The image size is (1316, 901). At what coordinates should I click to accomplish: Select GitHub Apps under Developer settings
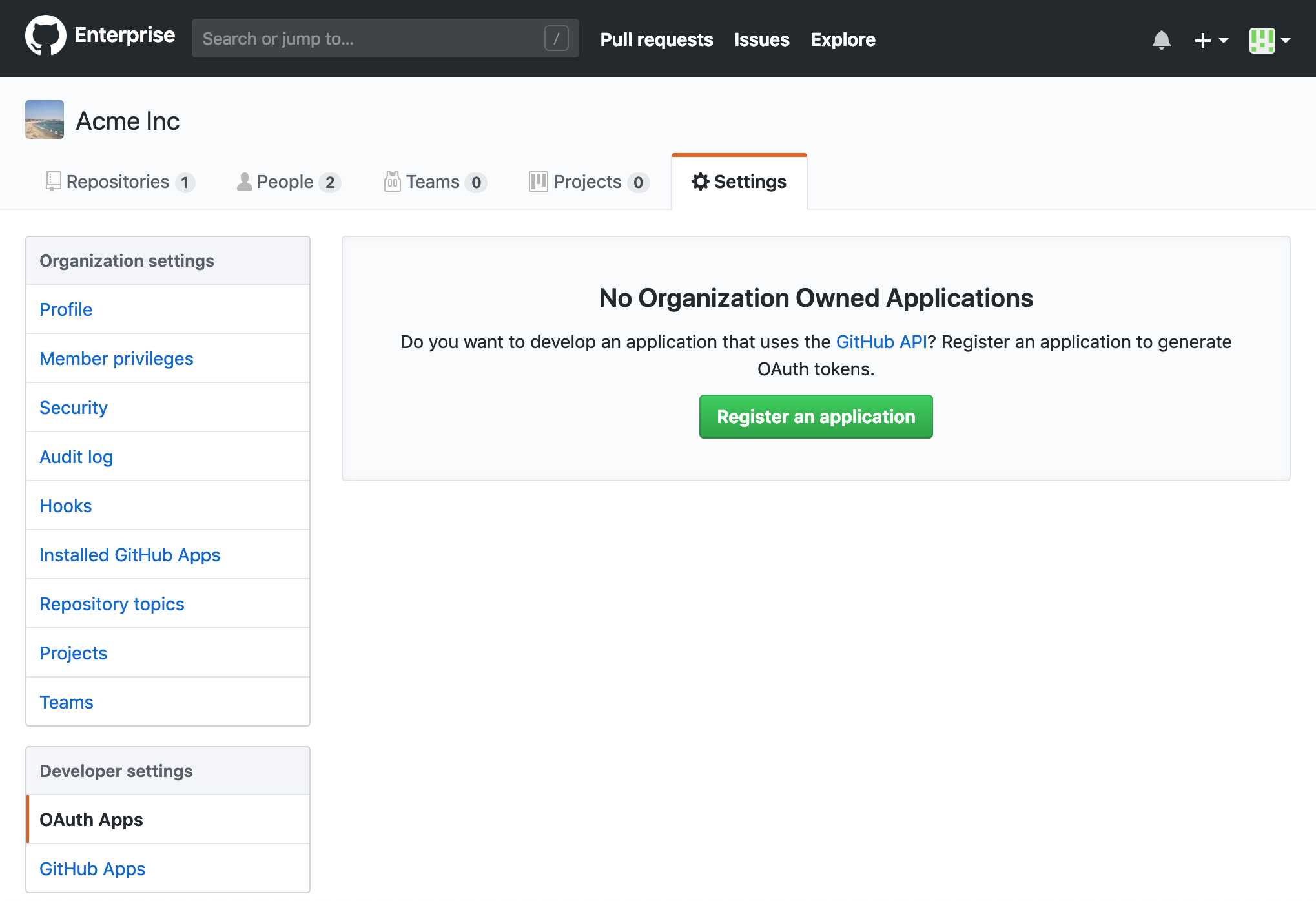coord(92,869)
